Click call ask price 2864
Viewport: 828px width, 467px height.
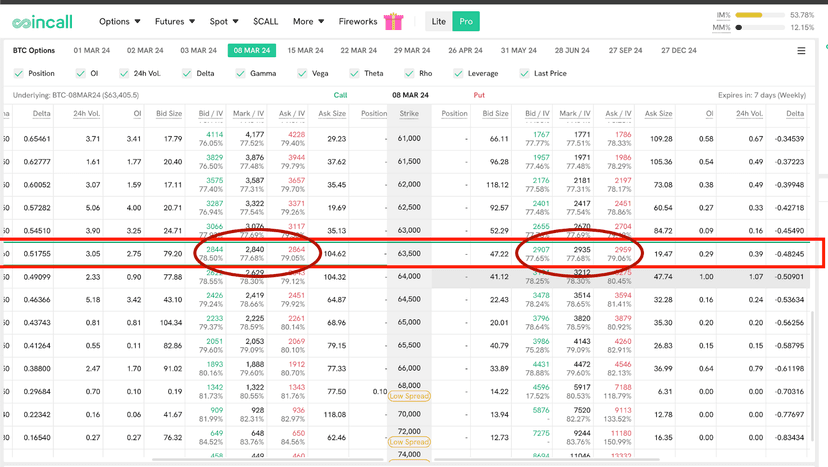click(x=296, y=249)
